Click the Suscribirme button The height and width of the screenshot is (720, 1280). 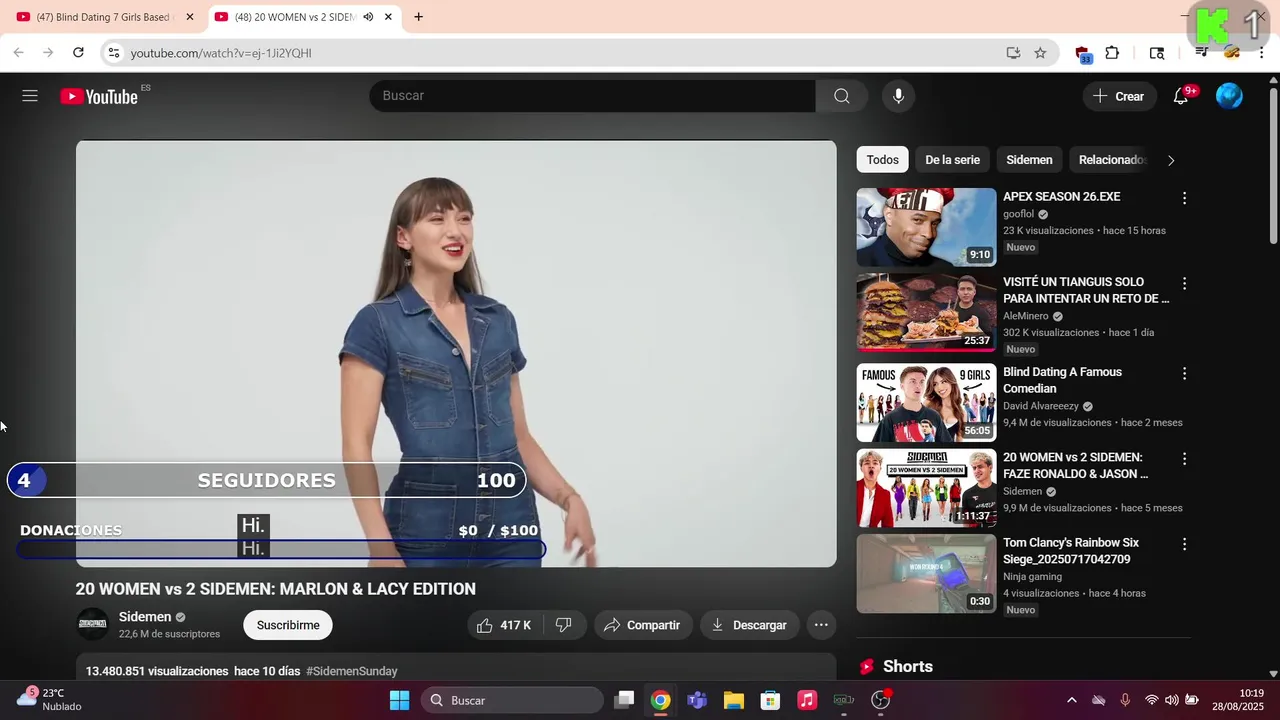click(288, 625)
